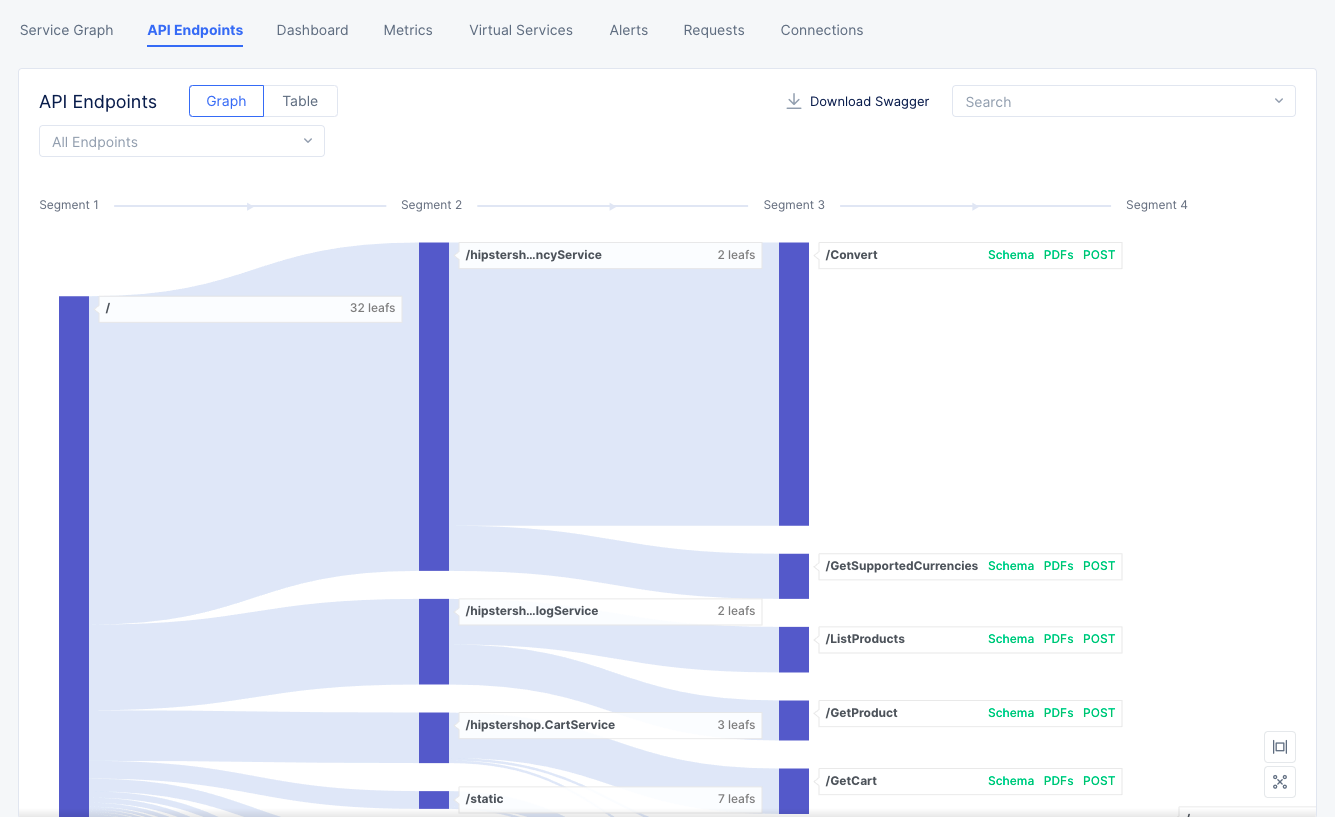Image resolution: width=1335 pixels, height=817 pixels.
Task: Open the Dashboard tab
Action: (x=312, y=30)
